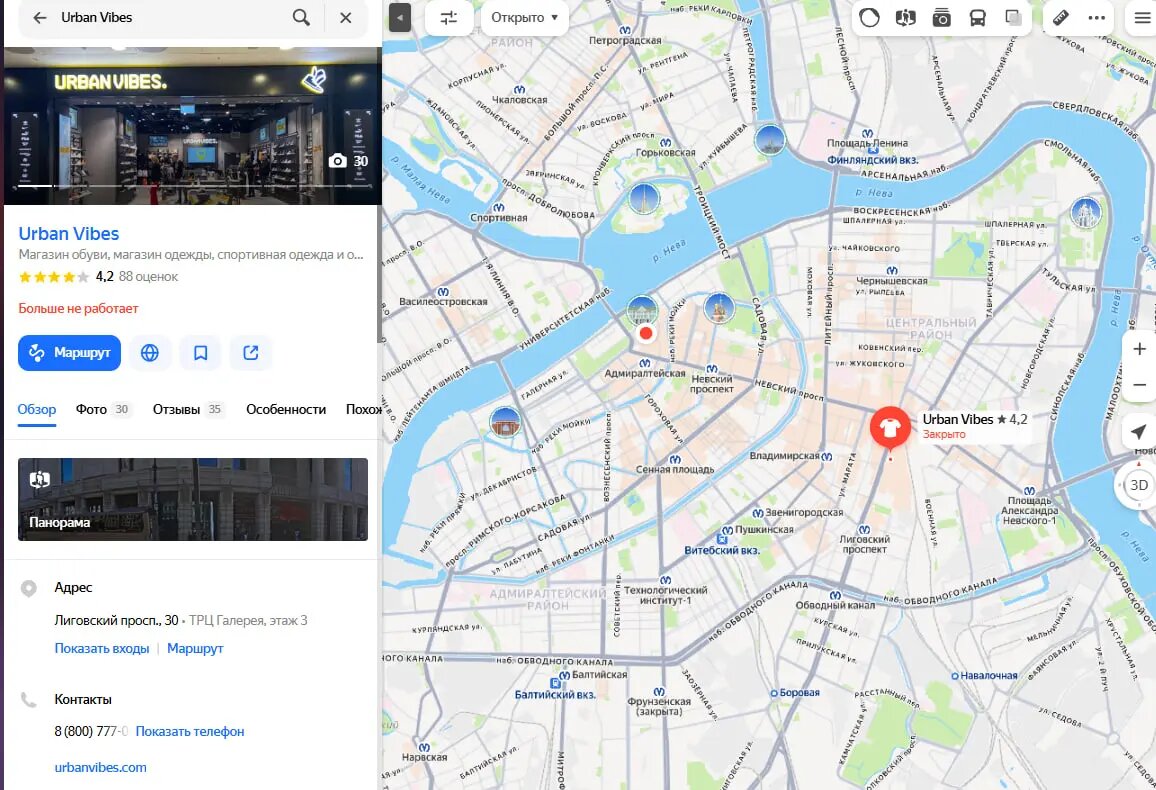The width and height of the screenshot is (1156, 790).
Task: Click the "Петроградская" metro station label
Action: (624, 41)
